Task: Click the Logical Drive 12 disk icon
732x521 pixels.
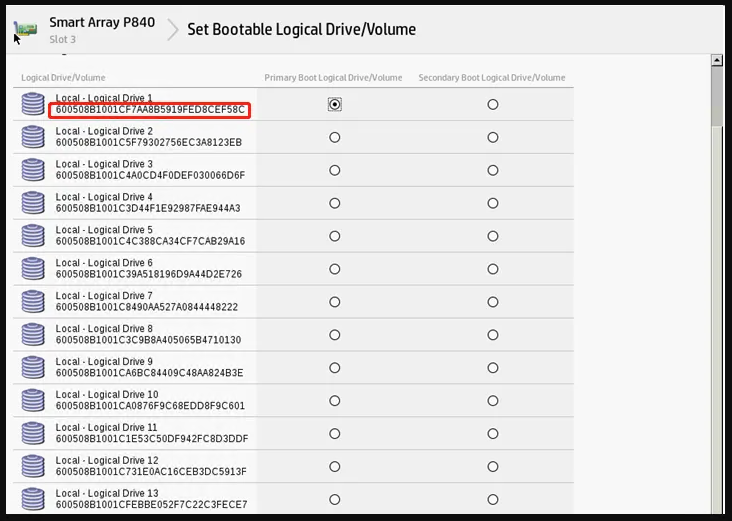Action: pyautogui.click(x=33, y=466)
